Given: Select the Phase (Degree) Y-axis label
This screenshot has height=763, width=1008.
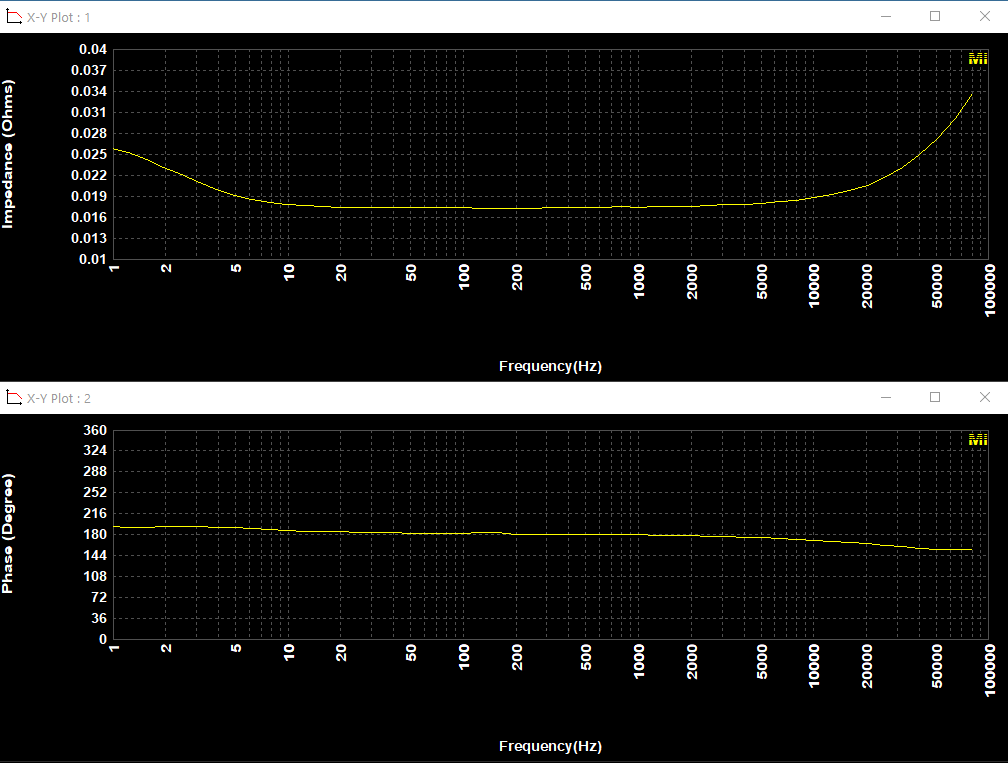Looking at the screenshot, I should (x=9, y=534).
